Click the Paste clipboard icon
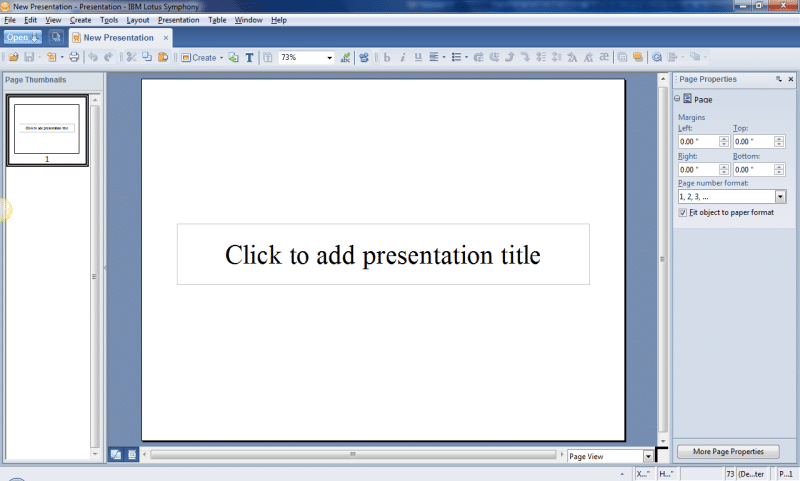This screenshot has height=481, width=800. pyautogui.click(x=163, y=58)
